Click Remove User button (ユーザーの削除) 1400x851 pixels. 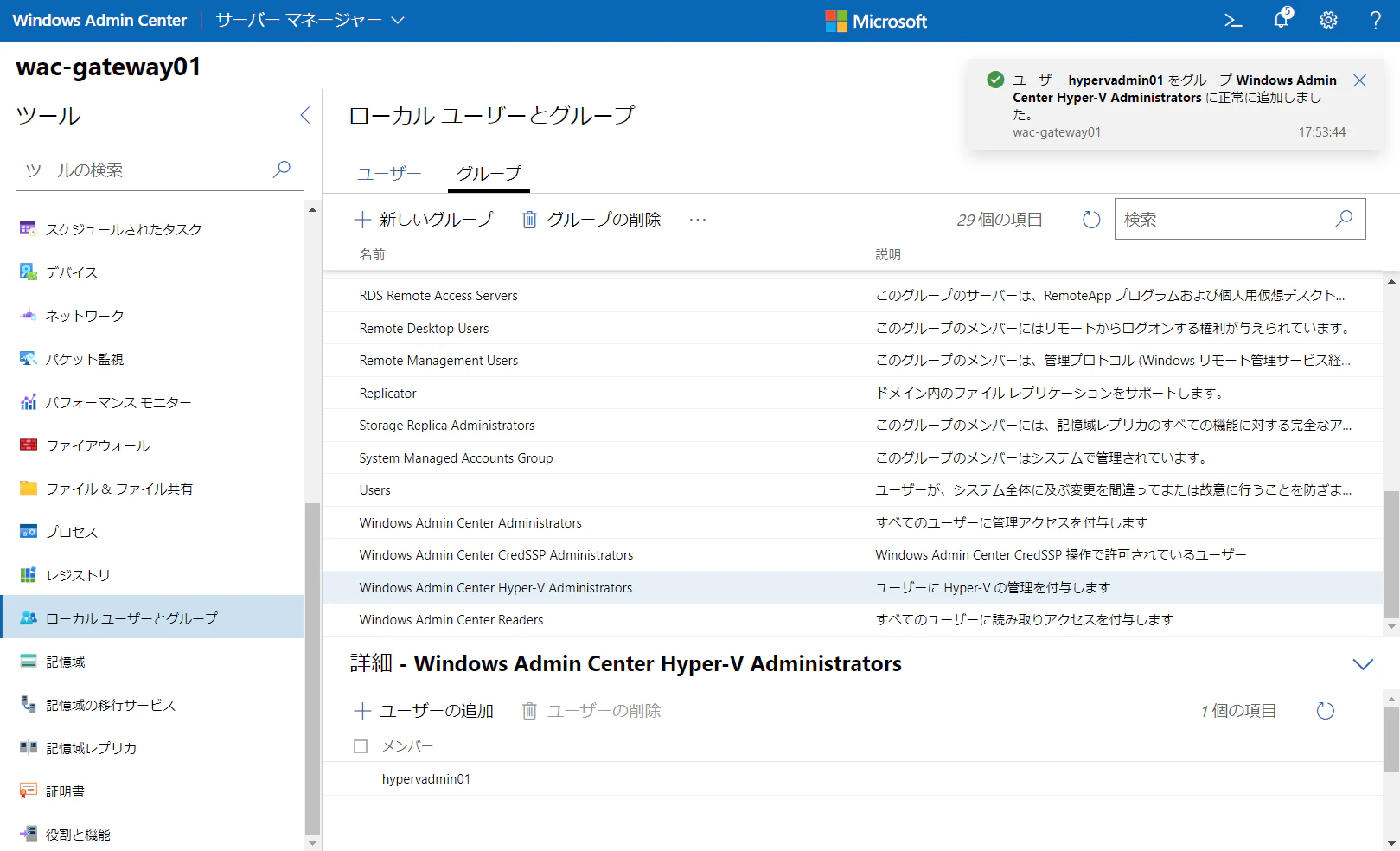[591, 711]
